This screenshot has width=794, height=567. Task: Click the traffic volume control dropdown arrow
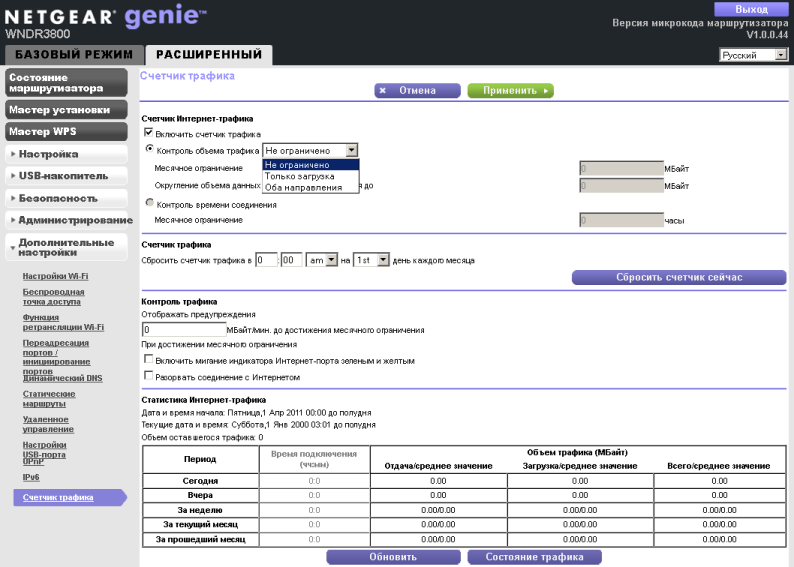[x=351, y=150]
